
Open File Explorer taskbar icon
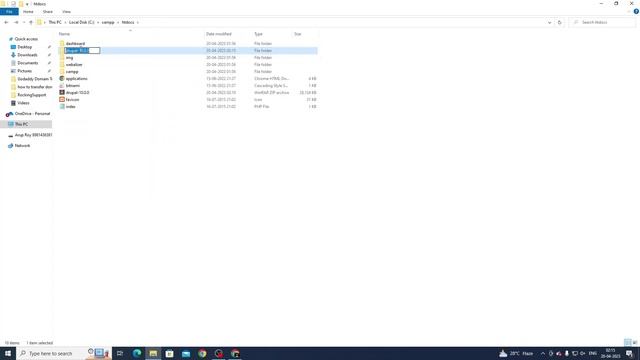tap(153, 353)
